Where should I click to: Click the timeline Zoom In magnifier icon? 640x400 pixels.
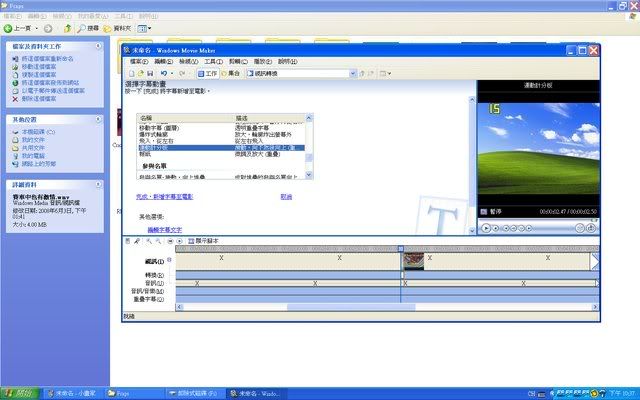click(x=148, y=241)
